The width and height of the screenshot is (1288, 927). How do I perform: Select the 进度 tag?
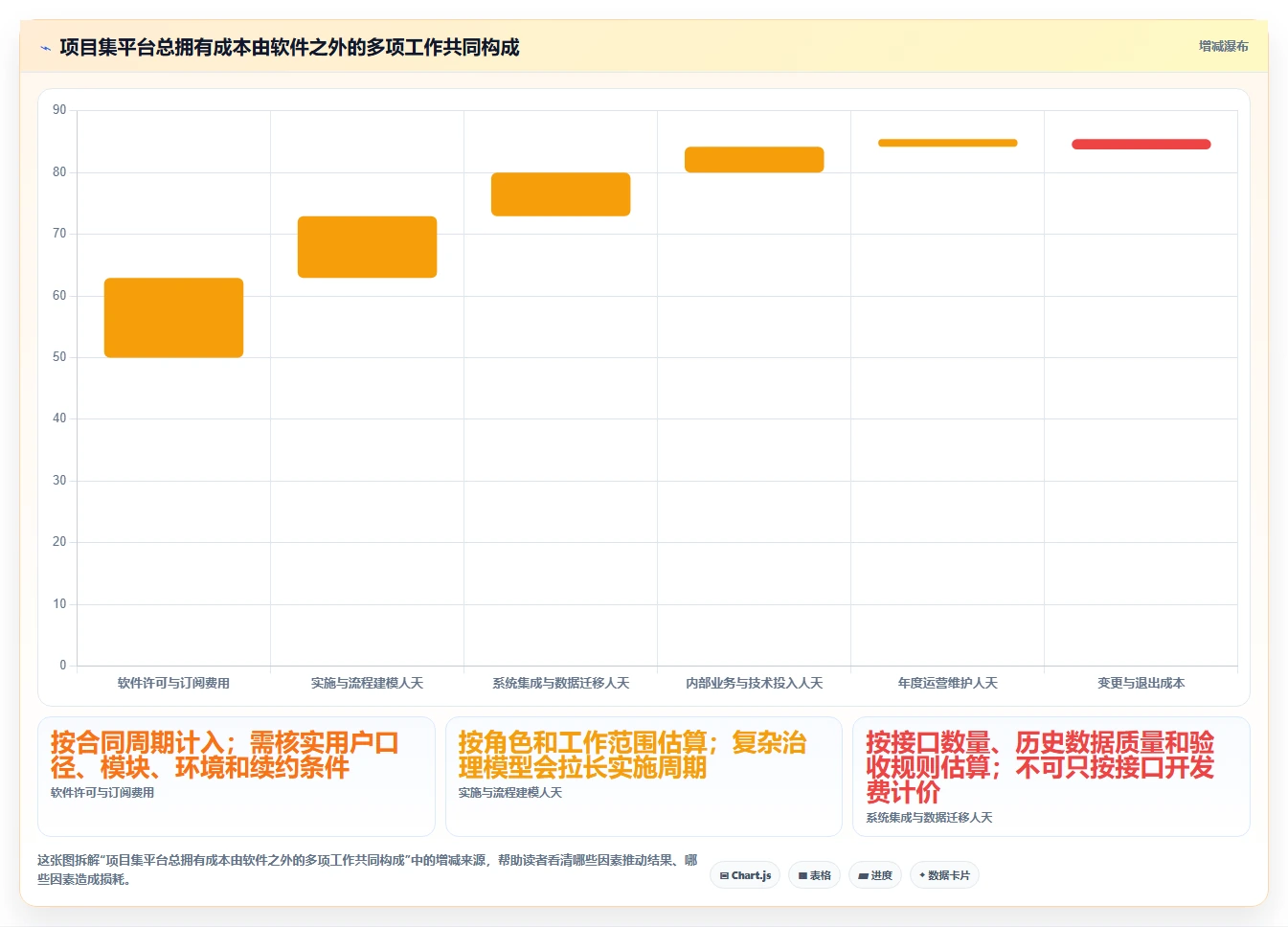click(875, 875)
